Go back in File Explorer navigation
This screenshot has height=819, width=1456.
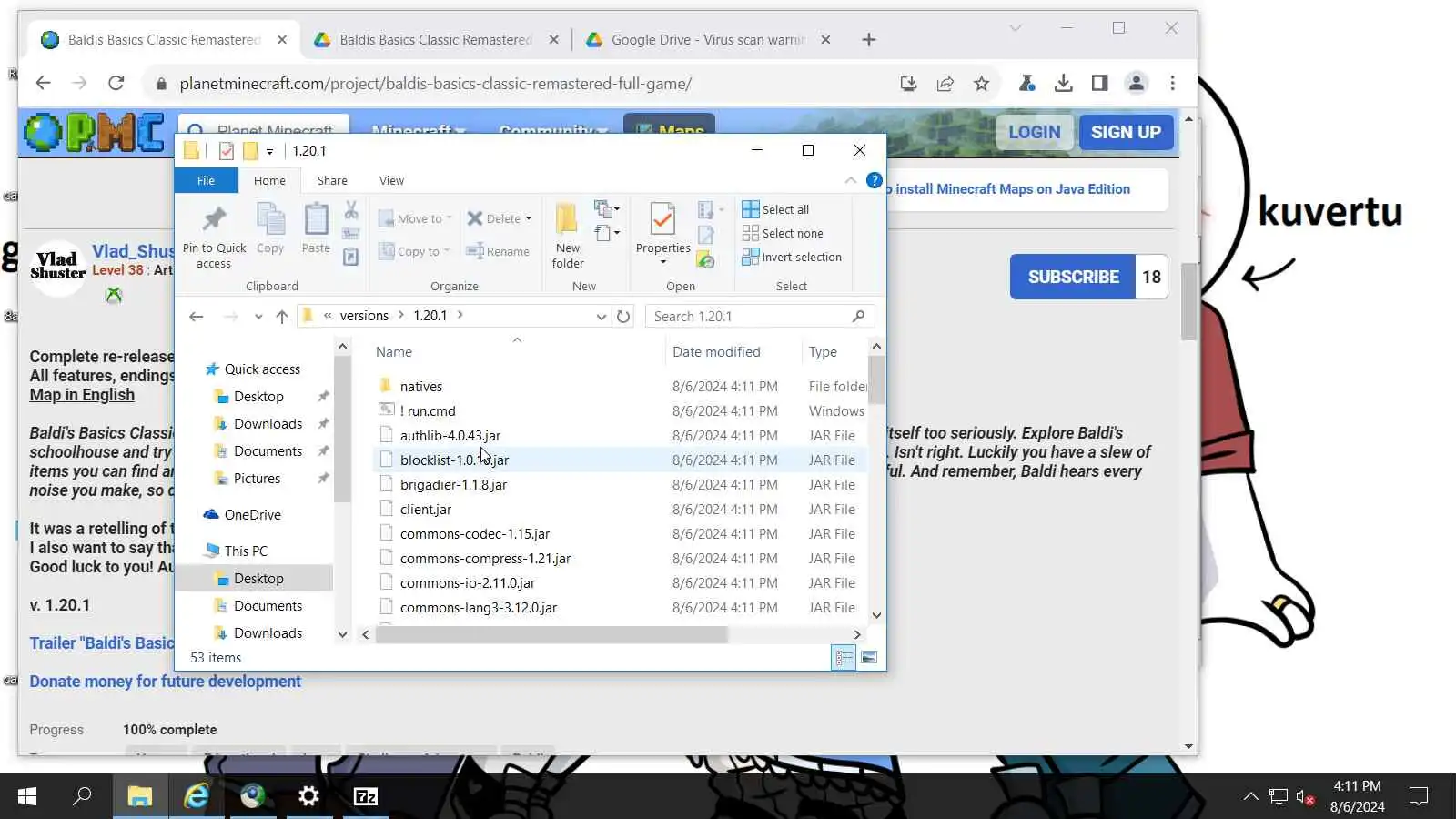pos(197,316)
